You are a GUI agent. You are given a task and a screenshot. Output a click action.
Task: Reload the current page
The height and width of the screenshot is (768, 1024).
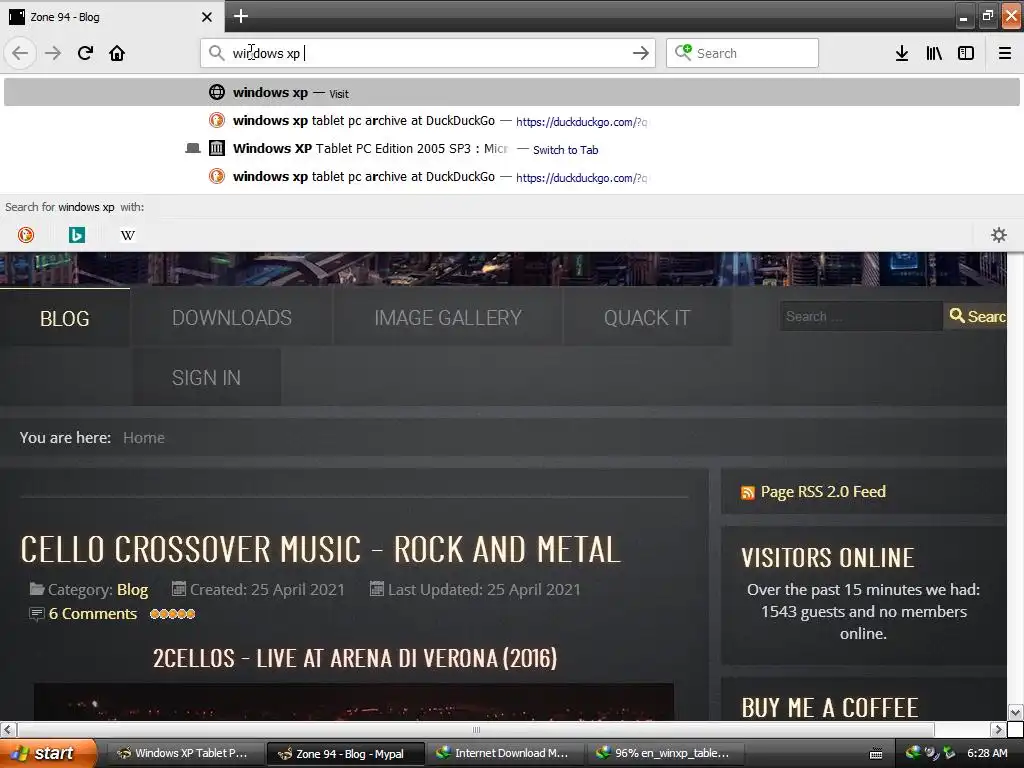[85, 53]
